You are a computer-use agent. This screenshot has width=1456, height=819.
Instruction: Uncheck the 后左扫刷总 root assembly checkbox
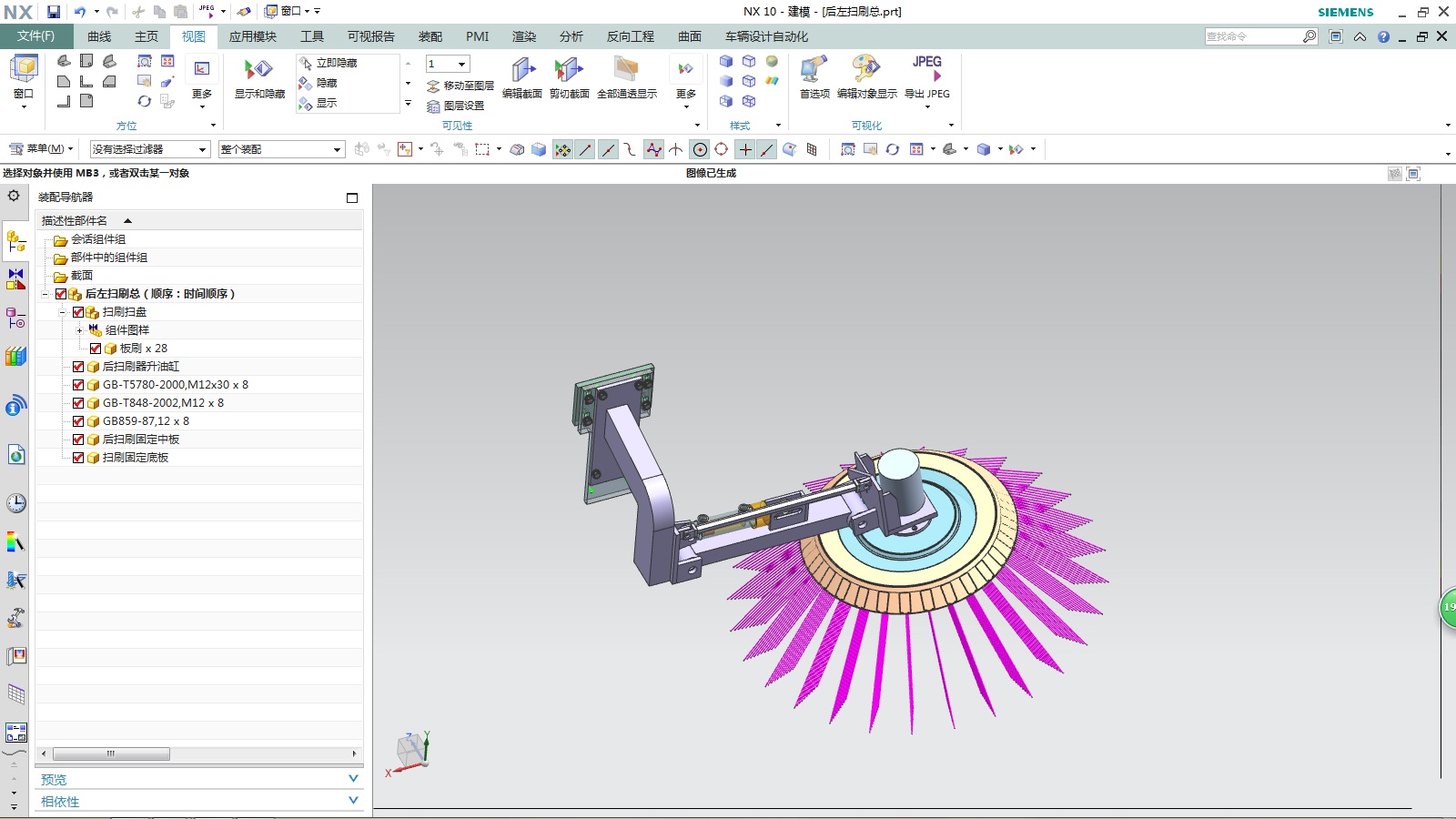[x=61, y=294]
